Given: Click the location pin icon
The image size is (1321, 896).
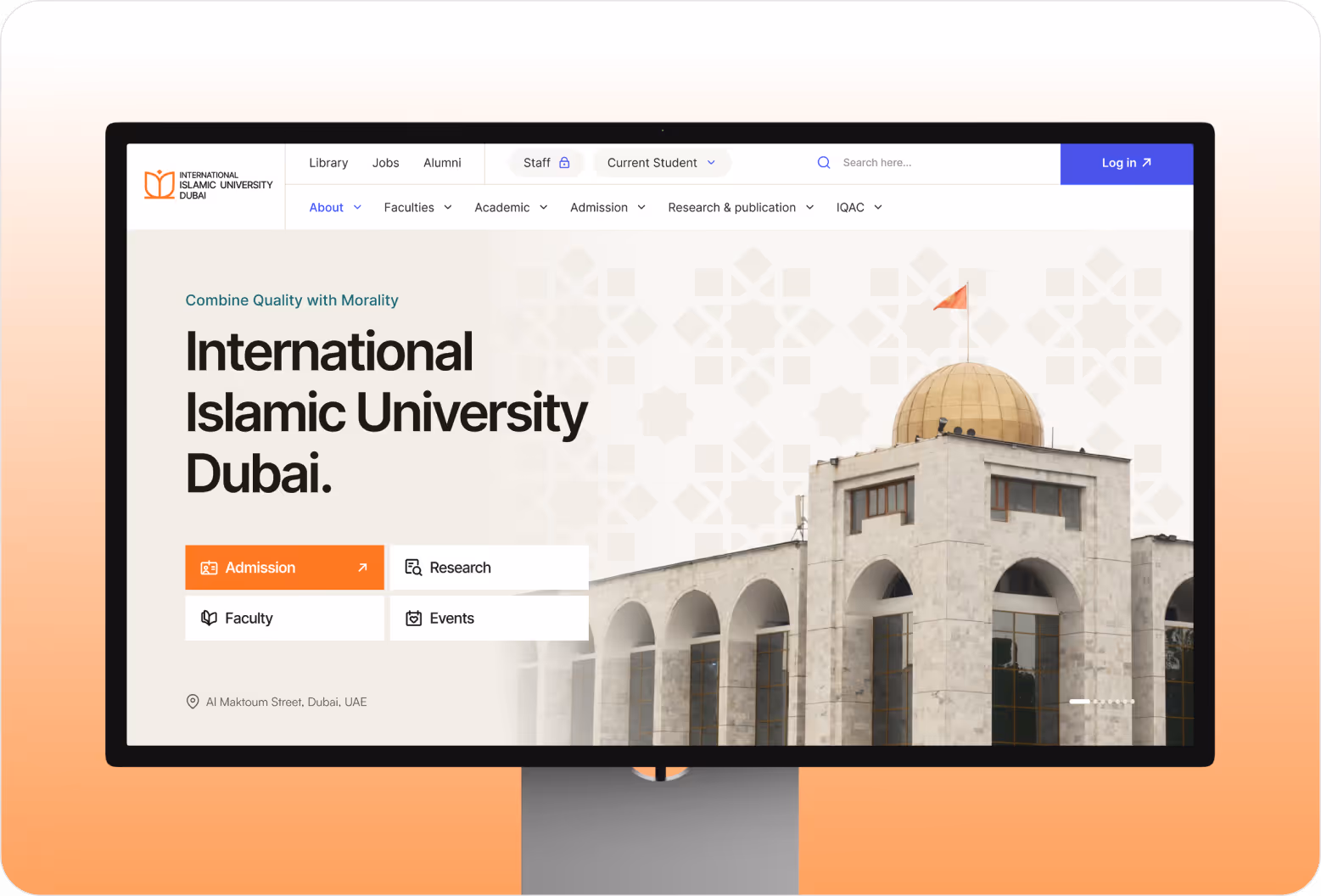Looking at the screenshot, I should click(193, 702).
